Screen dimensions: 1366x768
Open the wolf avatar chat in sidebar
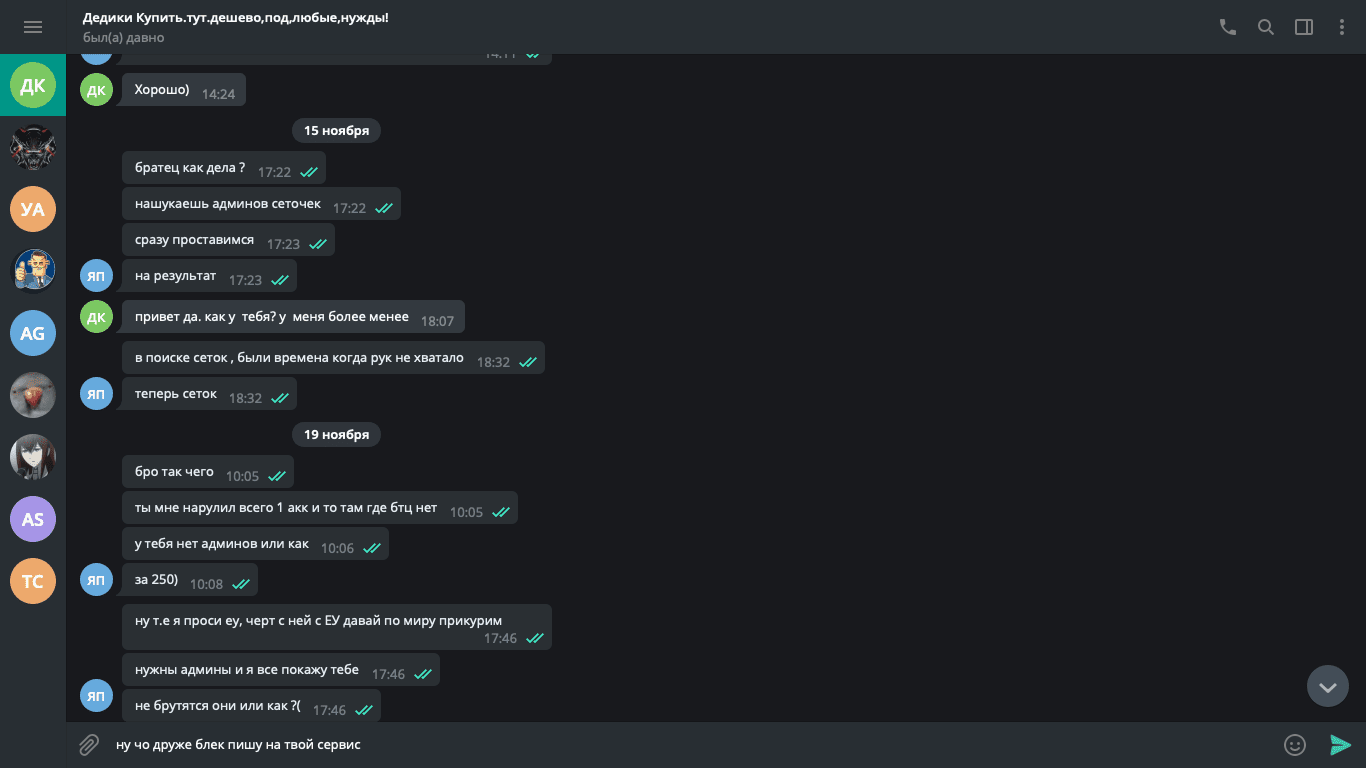tap(33, 148)
